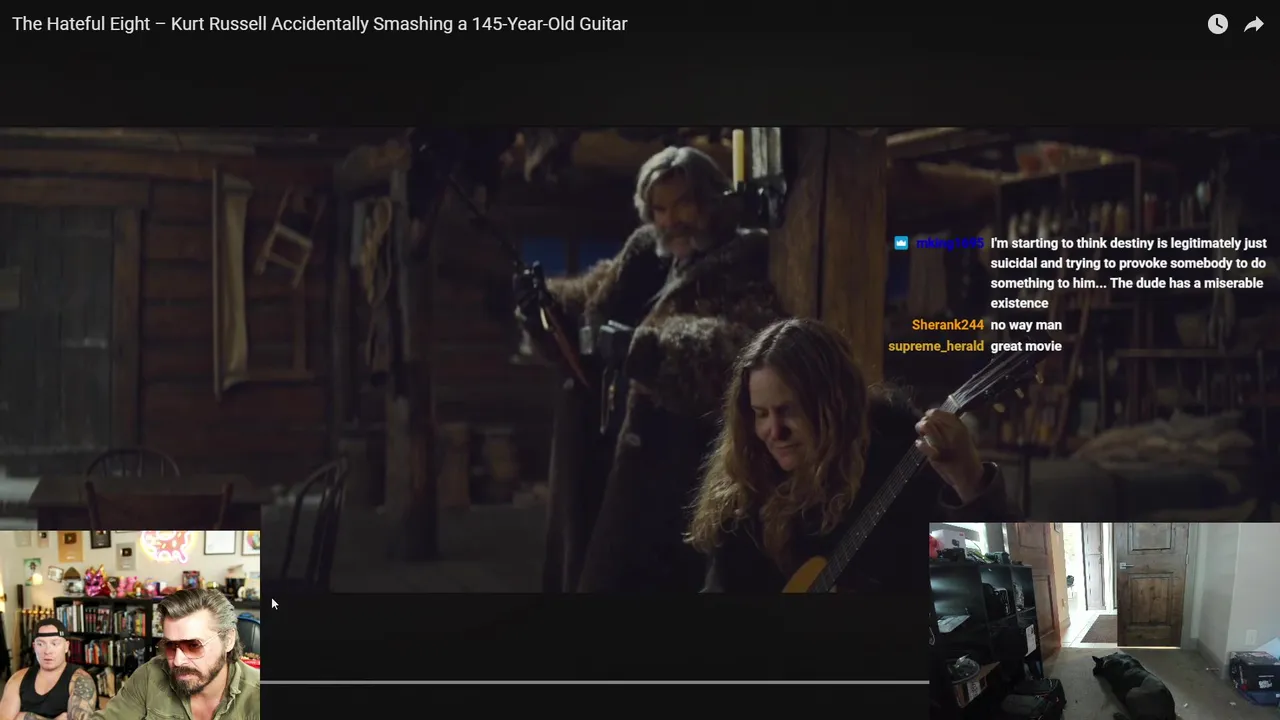Click the long chat message about destiny

coord(1129,273)
